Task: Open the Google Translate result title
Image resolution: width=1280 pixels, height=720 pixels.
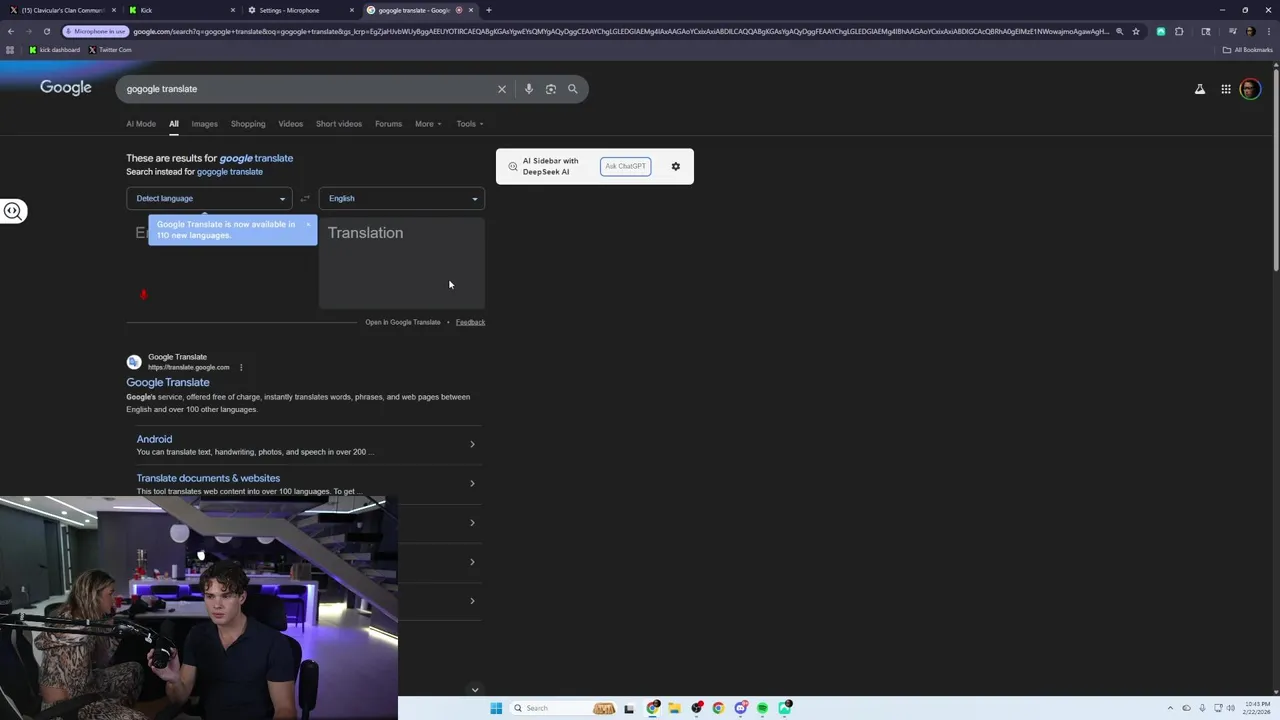Action: (168, 382)
